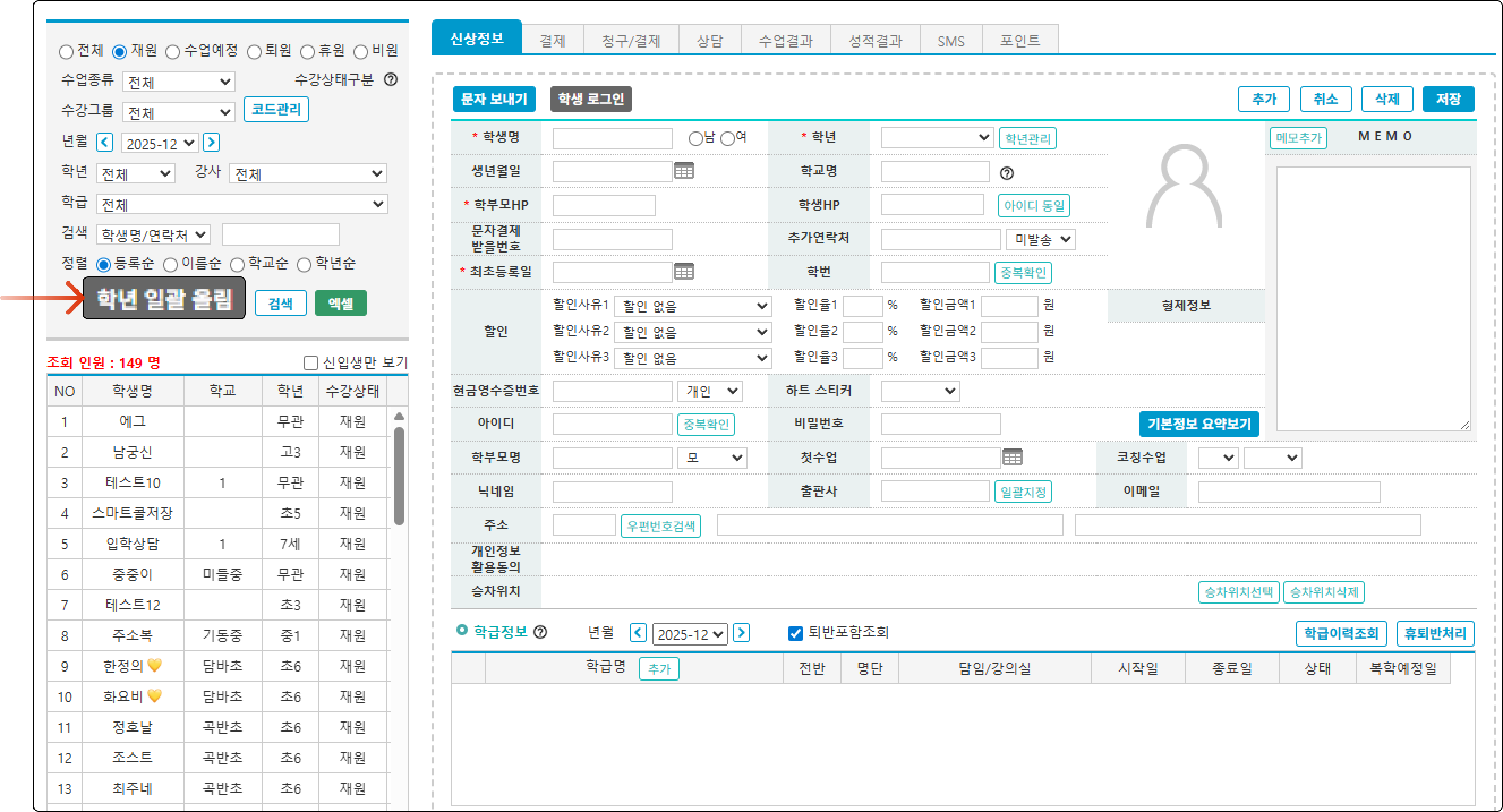Go to previous month in left 년월 filter
The height and width of the screenshot is (812, 1503).
105,142
